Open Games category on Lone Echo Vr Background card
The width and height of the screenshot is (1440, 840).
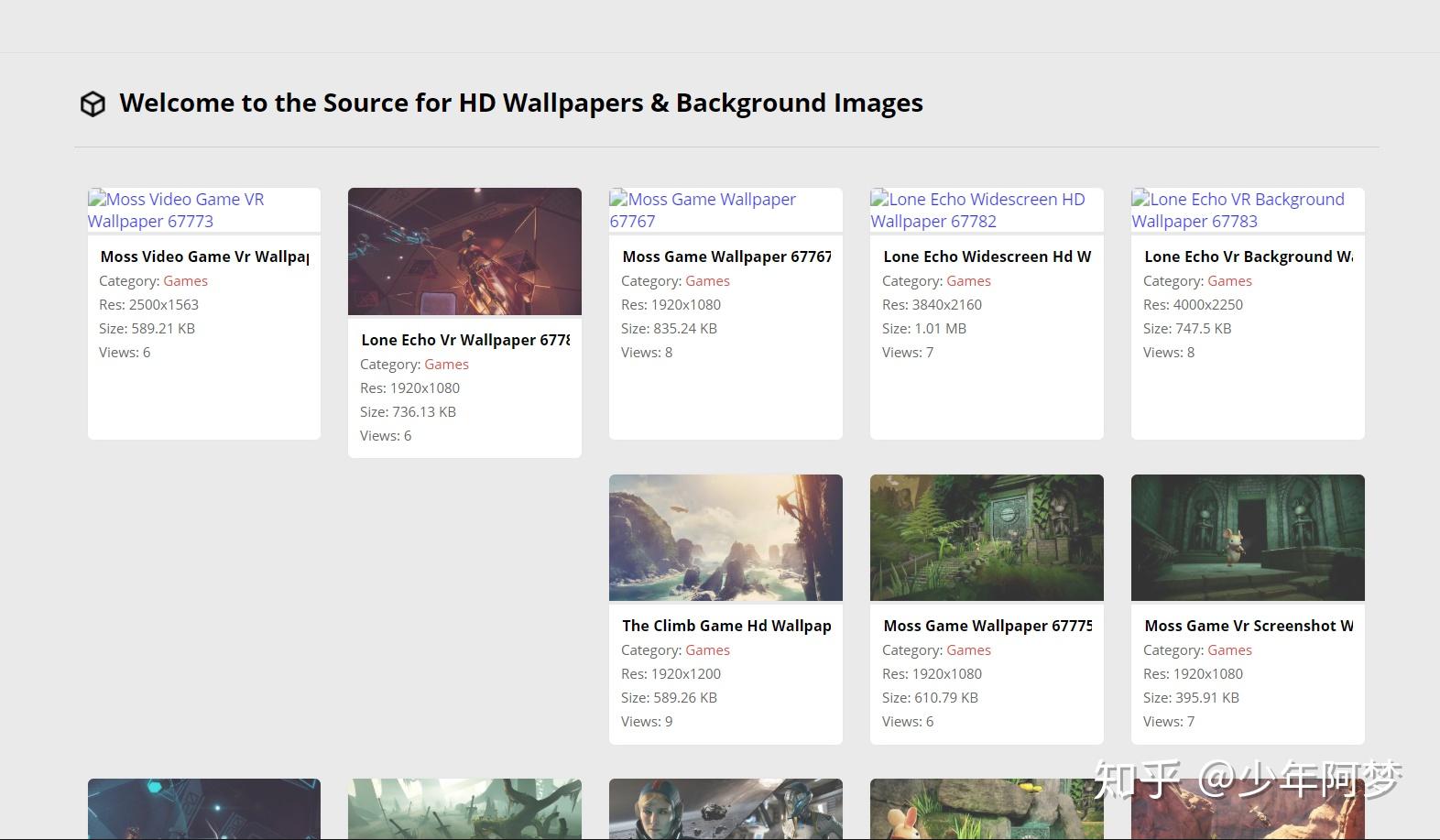click(1229, 281)
